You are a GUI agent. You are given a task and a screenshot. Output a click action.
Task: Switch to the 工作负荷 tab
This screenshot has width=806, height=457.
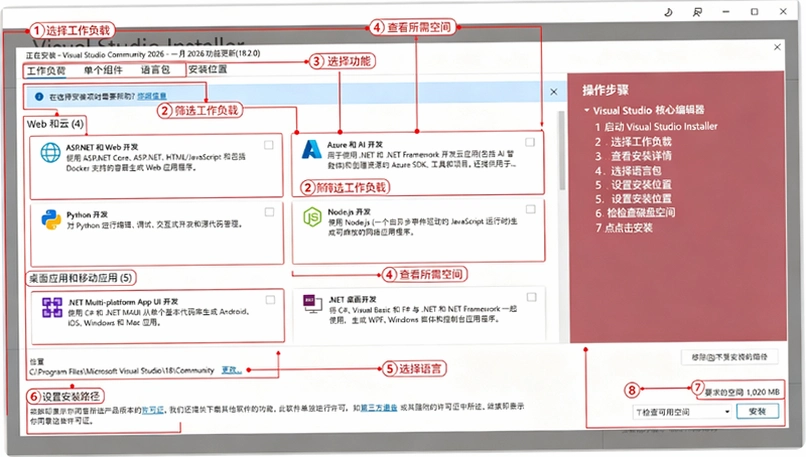point(46,70)
